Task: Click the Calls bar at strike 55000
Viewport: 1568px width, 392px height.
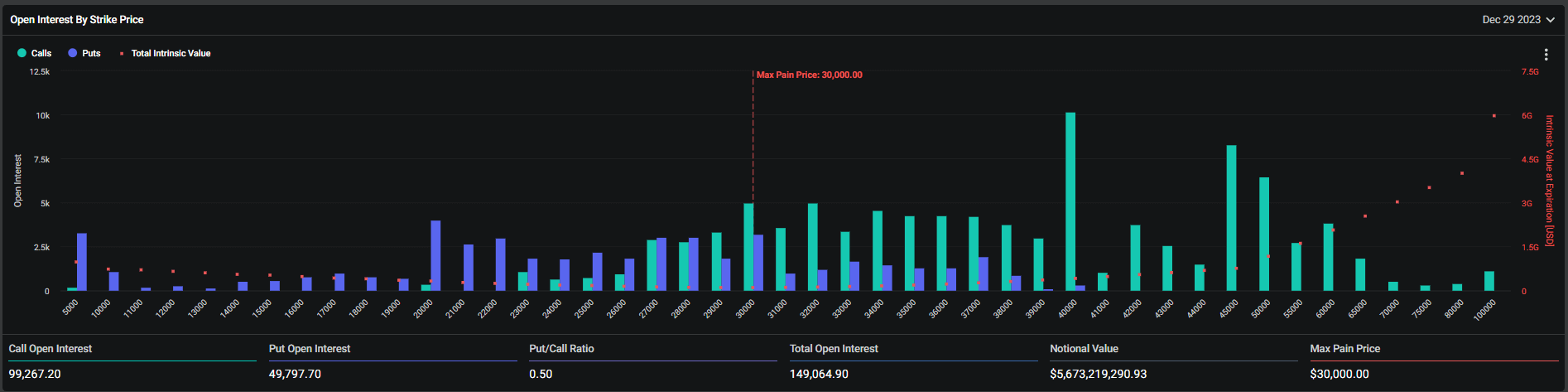Action: click(x=1296, y=267)
